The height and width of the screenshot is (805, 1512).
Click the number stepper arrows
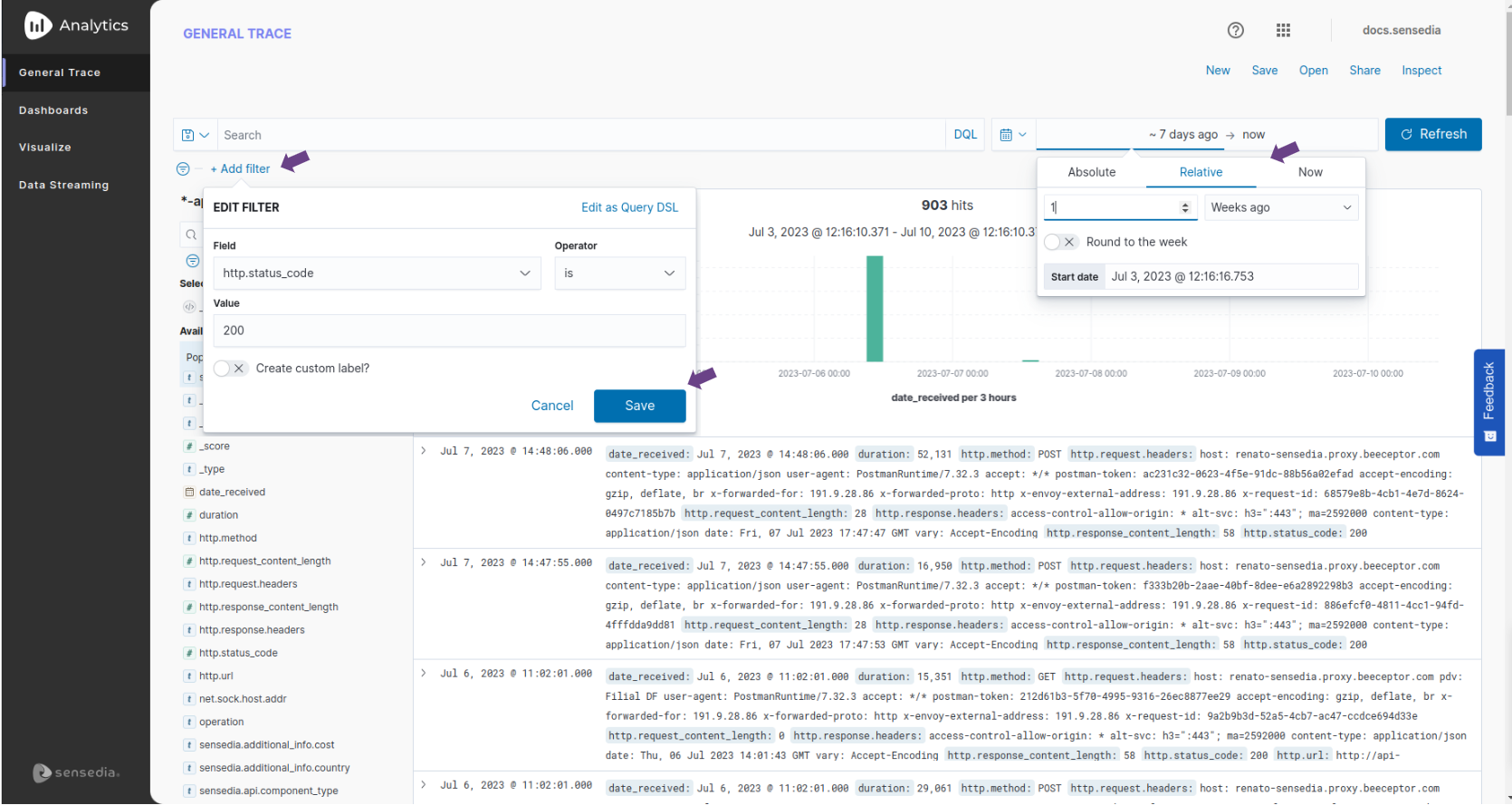pos(1184,207)
